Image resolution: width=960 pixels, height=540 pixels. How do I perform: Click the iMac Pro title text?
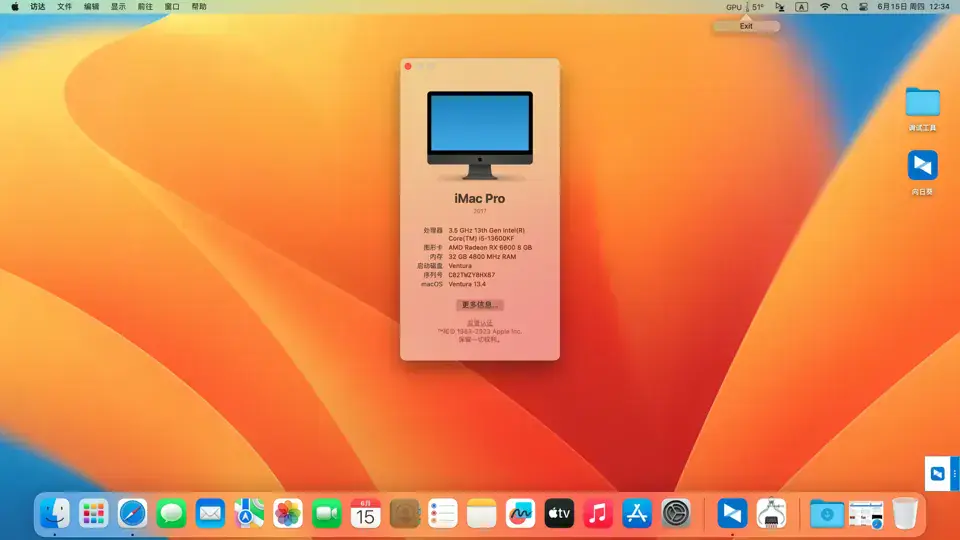(x=479, y=198)
